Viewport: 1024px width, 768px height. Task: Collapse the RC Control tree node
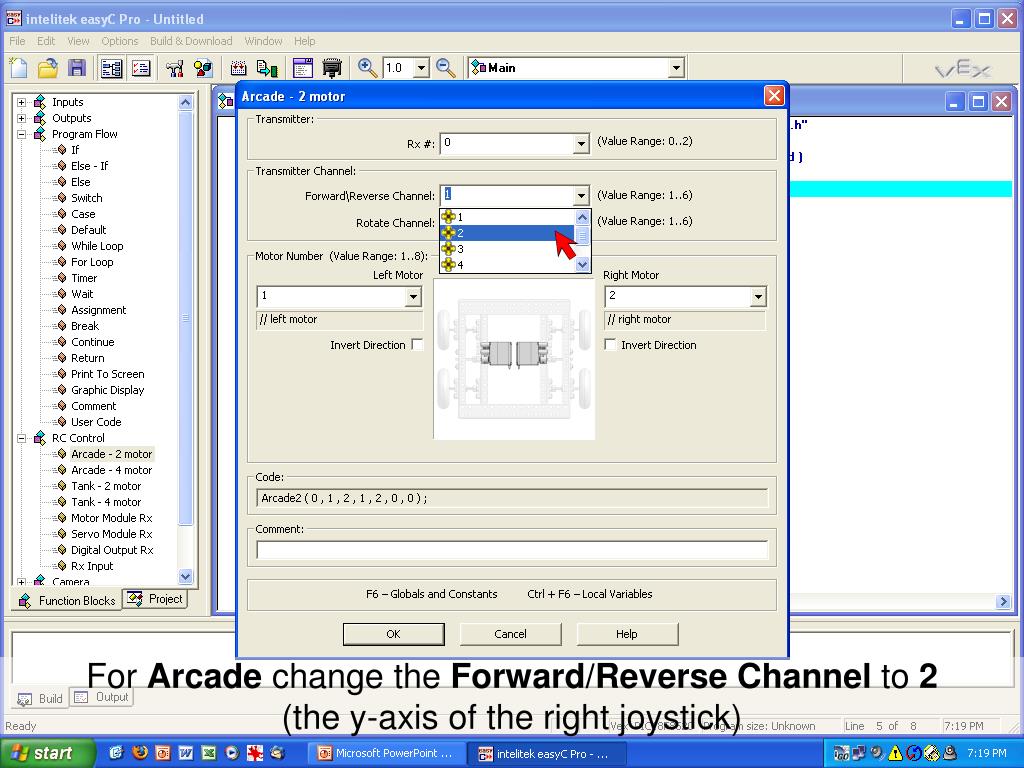[22, 438]
